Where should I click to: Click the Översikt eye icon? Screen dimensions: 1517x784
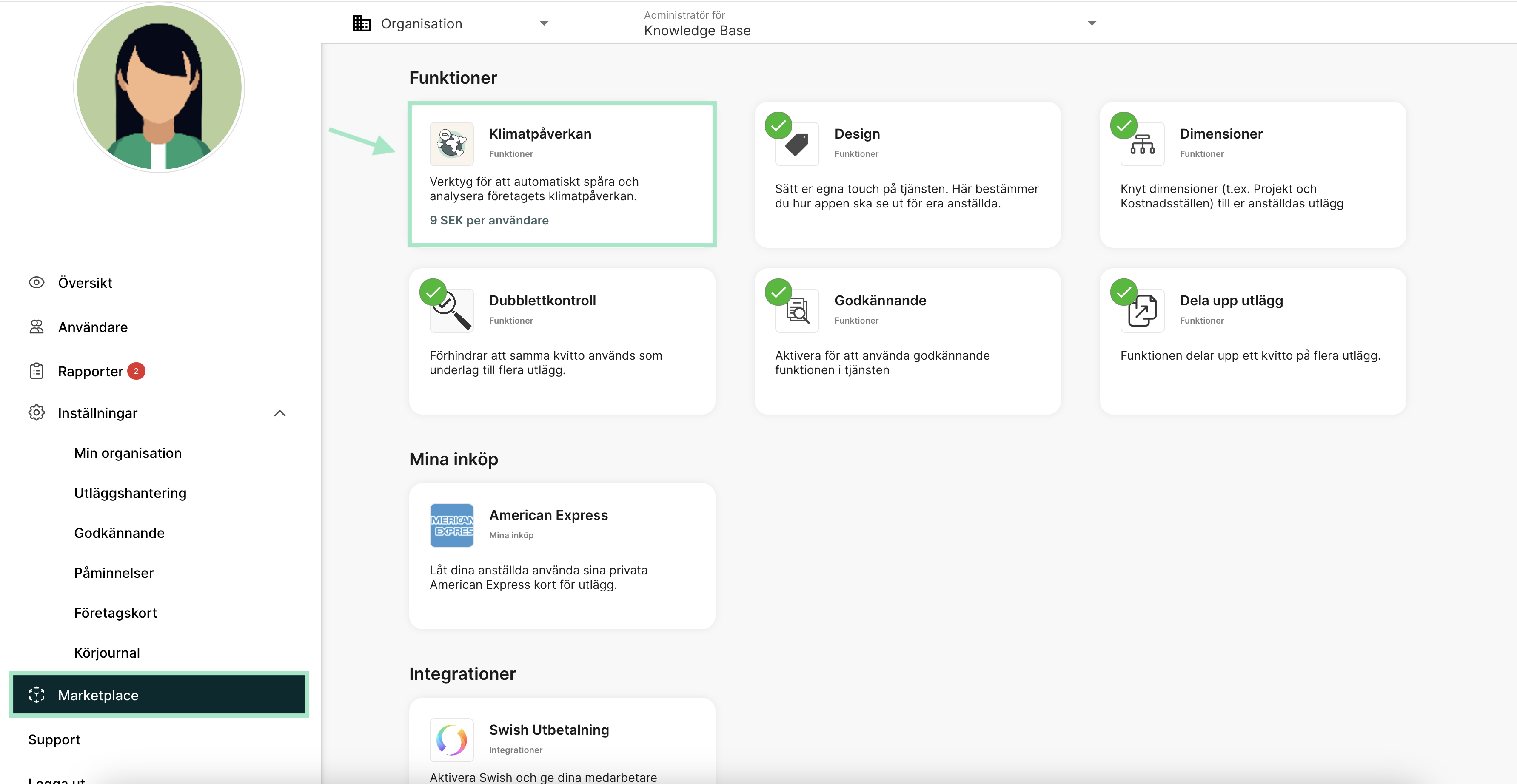pos(37,283)
